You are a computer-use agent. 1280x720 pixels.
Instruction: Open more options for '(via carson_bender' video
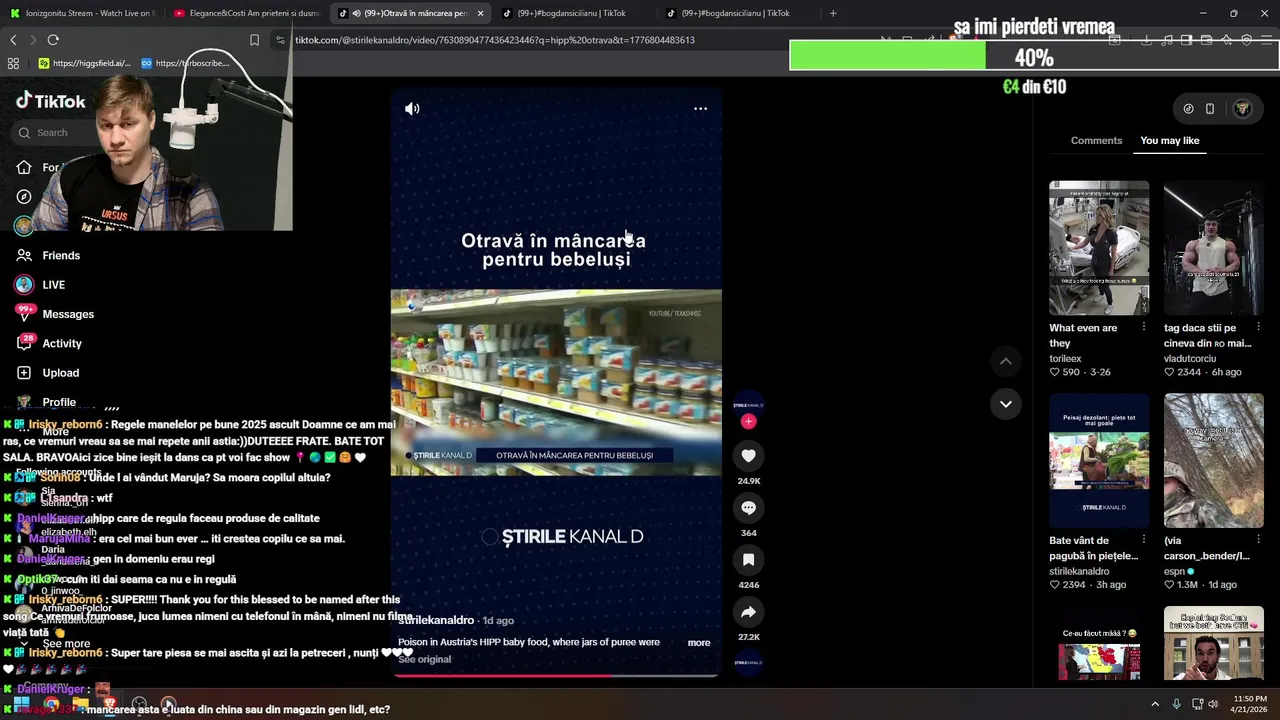pos(1258,540)
